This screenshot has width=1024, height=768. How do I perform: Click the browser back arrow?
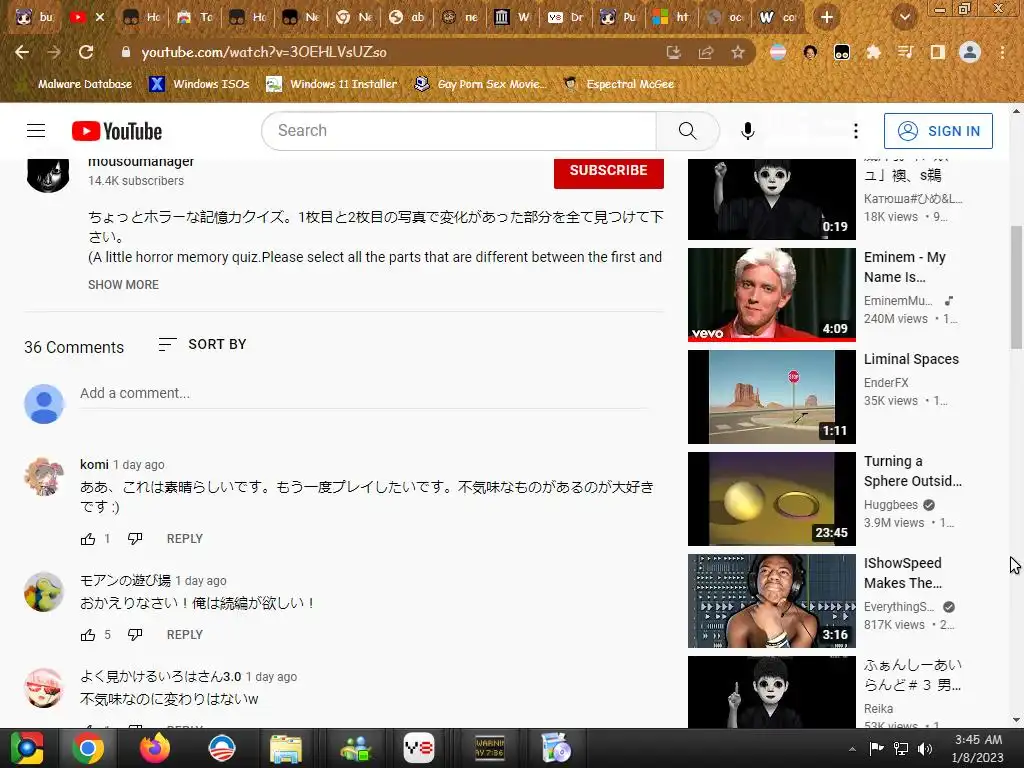[22, 52]
